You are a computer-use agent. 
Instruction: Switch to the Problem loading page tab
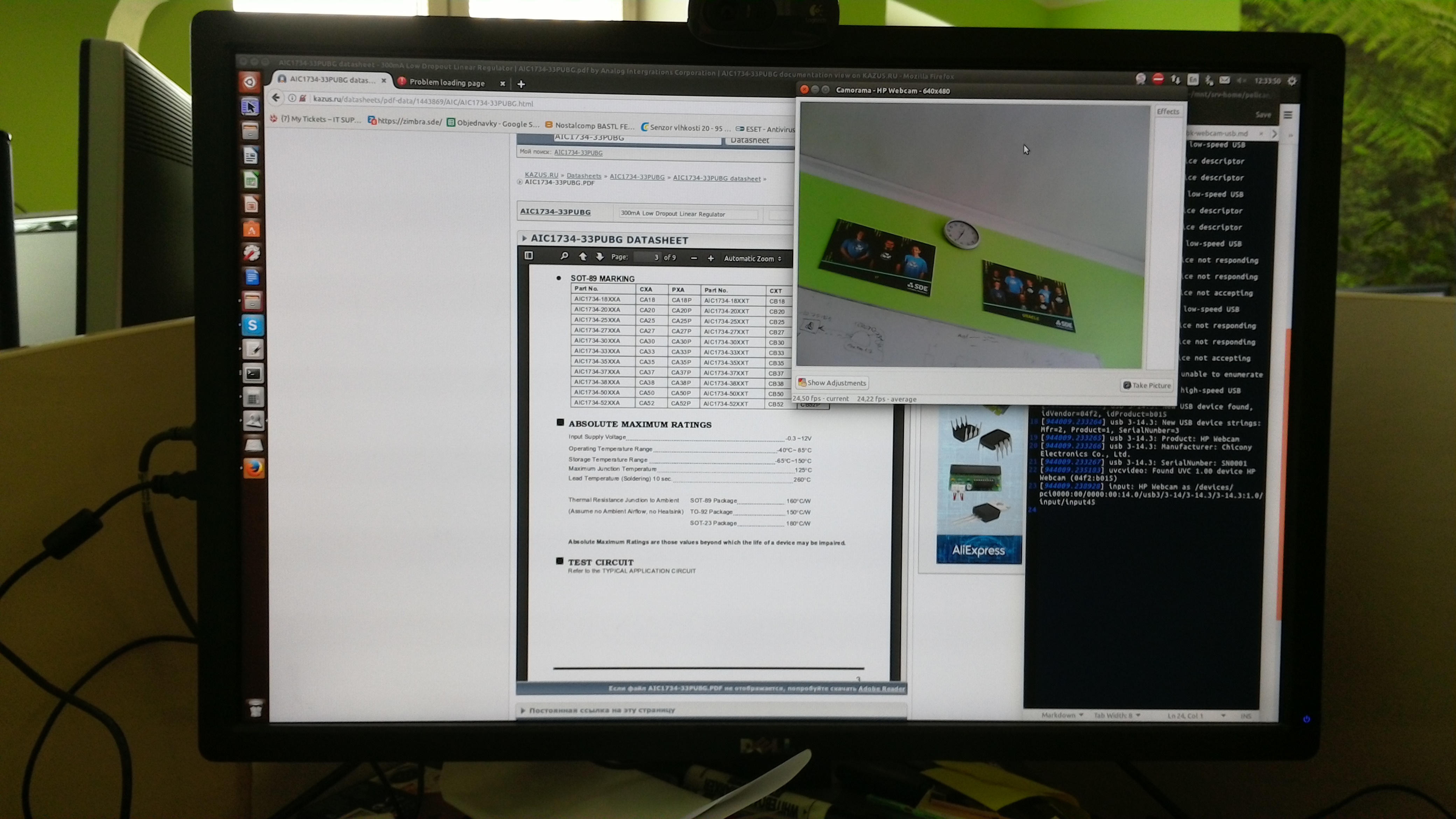[447, 83]
